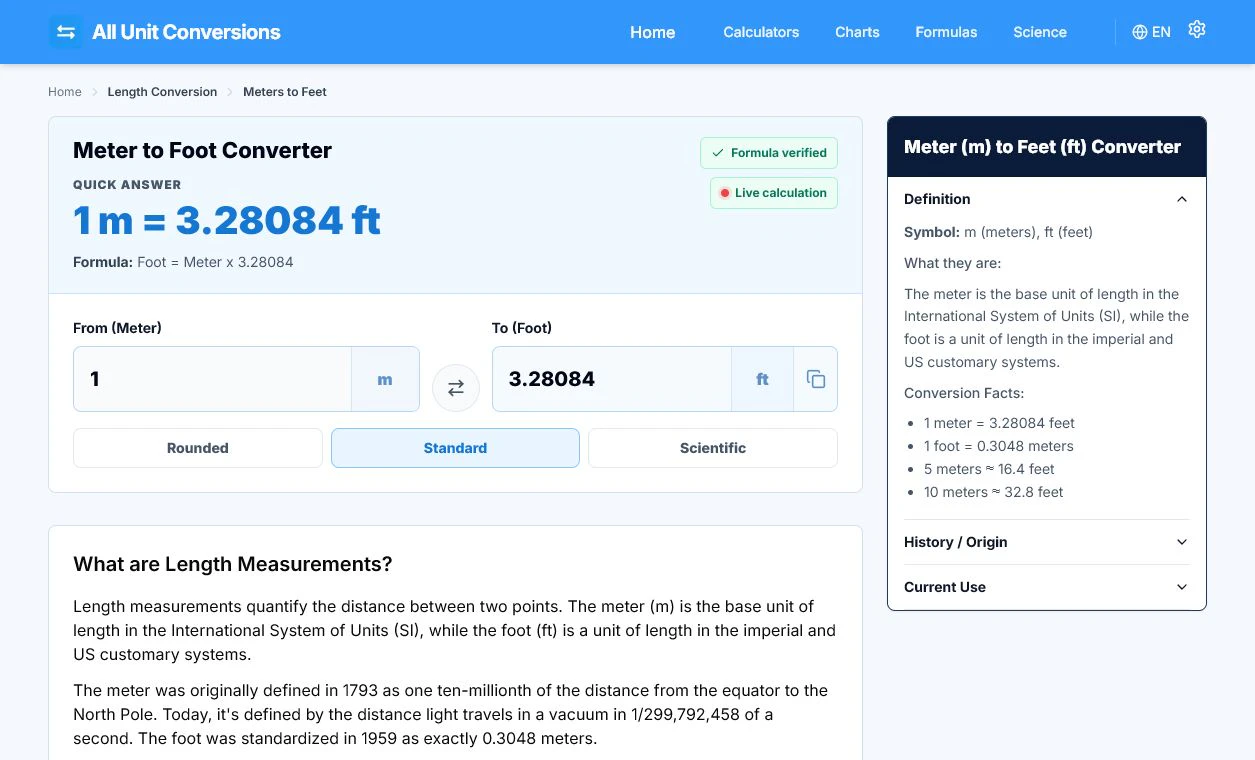The image size is (1255, 760).
Task: Click the breadcrumb chevron after Home
Action: pos(95,92)
